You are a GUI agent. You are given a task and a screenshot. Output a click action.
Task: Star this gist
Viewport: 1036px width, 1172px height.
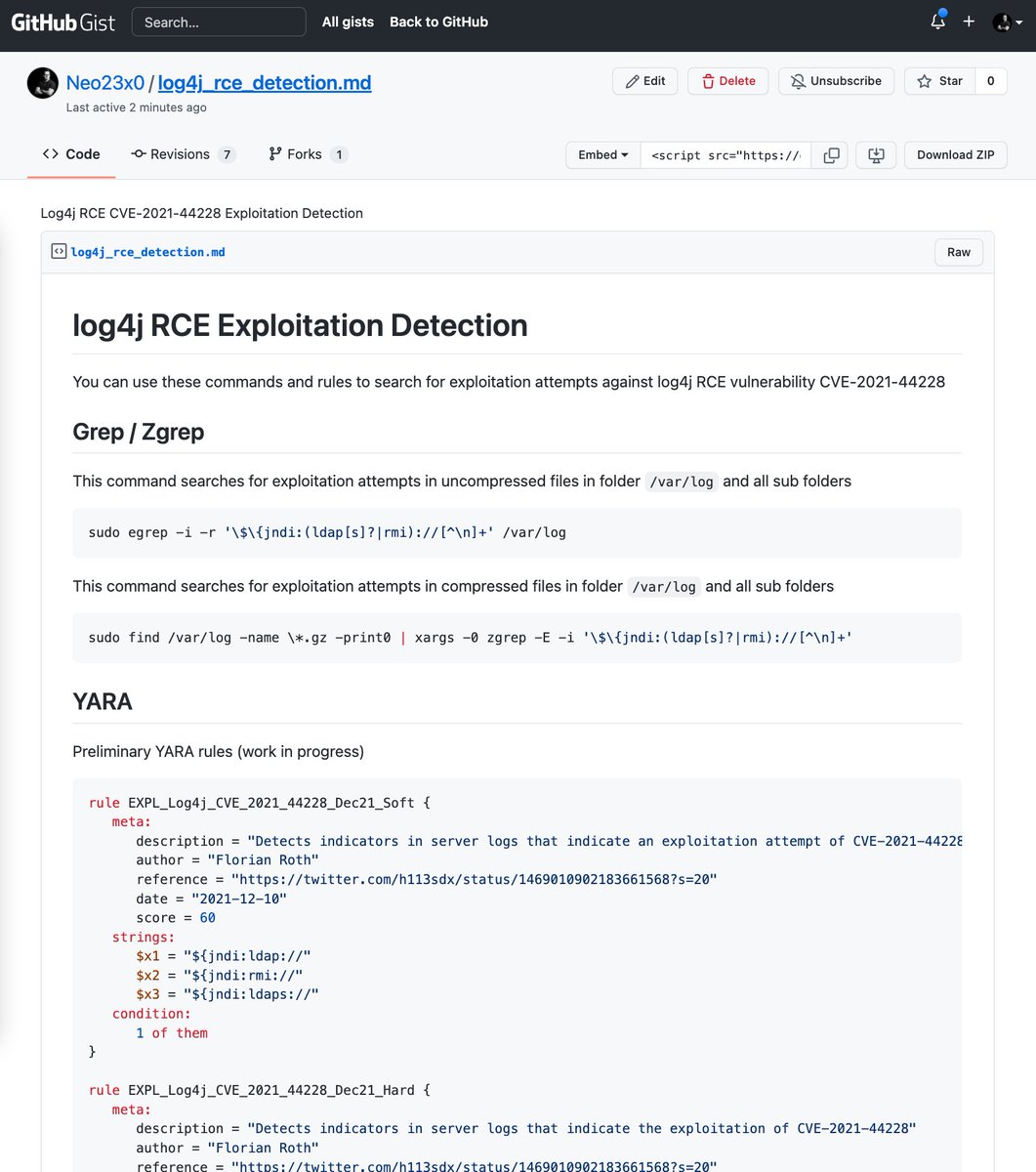939,81
